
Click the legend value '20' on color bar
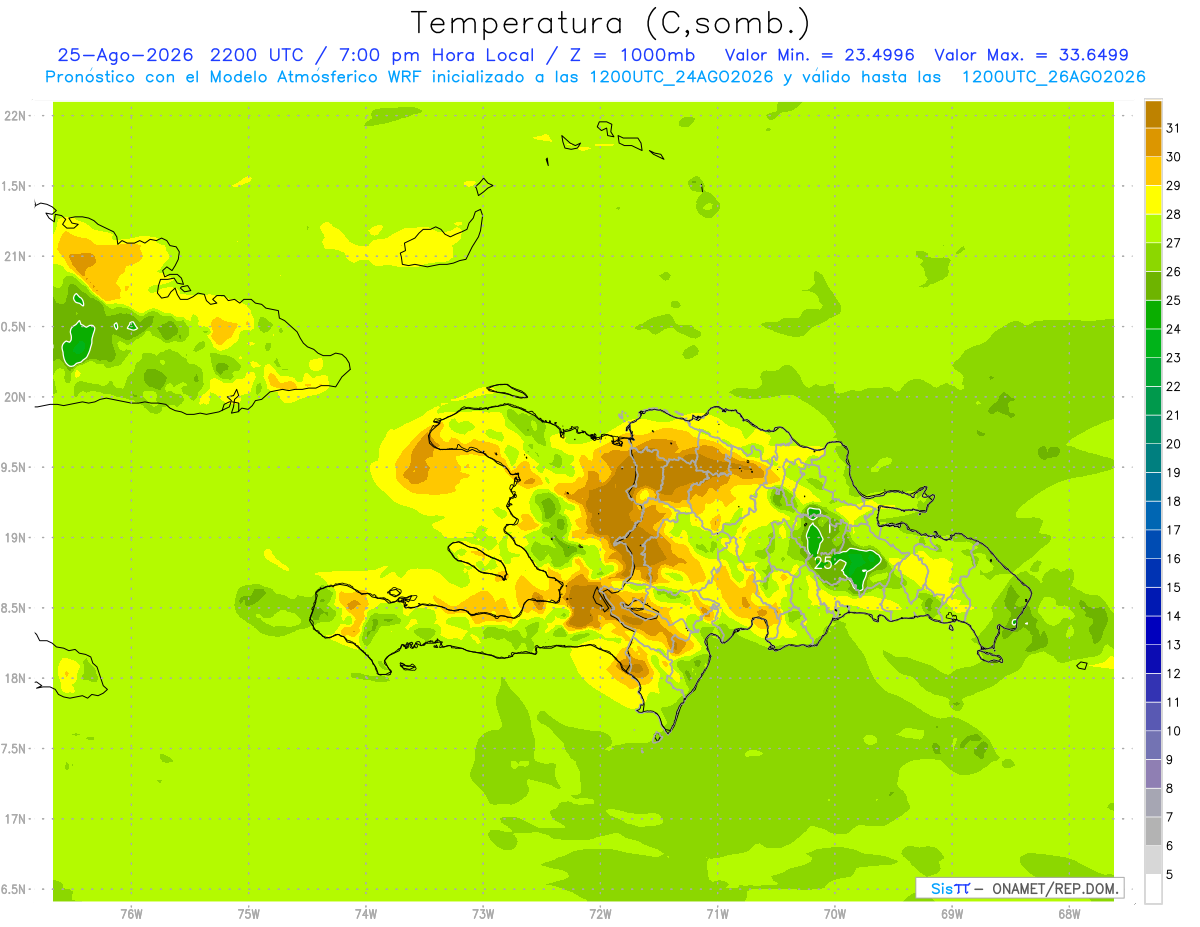[x=1173, y=444]
